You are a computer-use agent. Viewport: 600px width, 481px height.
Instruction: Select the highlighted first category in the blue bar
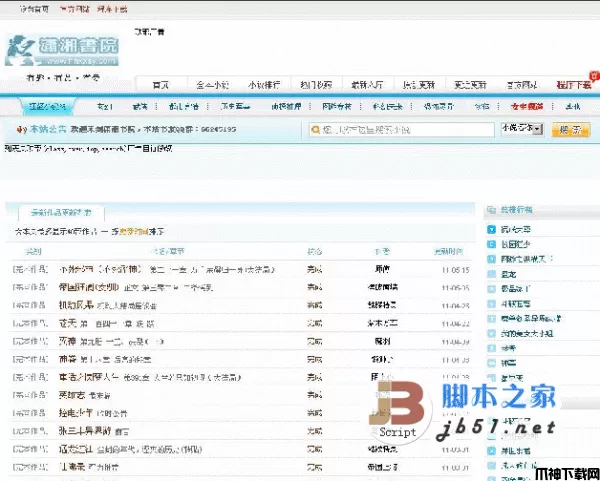(x=46, y=106)
